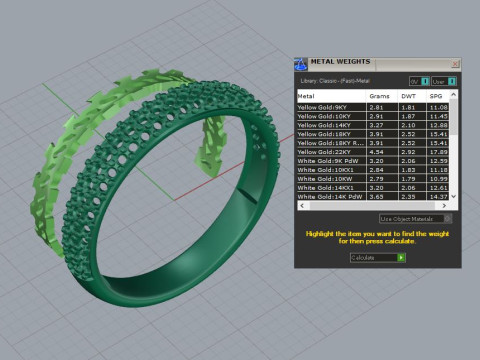Click the 3.65 grams value for 14K PdW
This screenshot has width=480, height=360.
376,197
